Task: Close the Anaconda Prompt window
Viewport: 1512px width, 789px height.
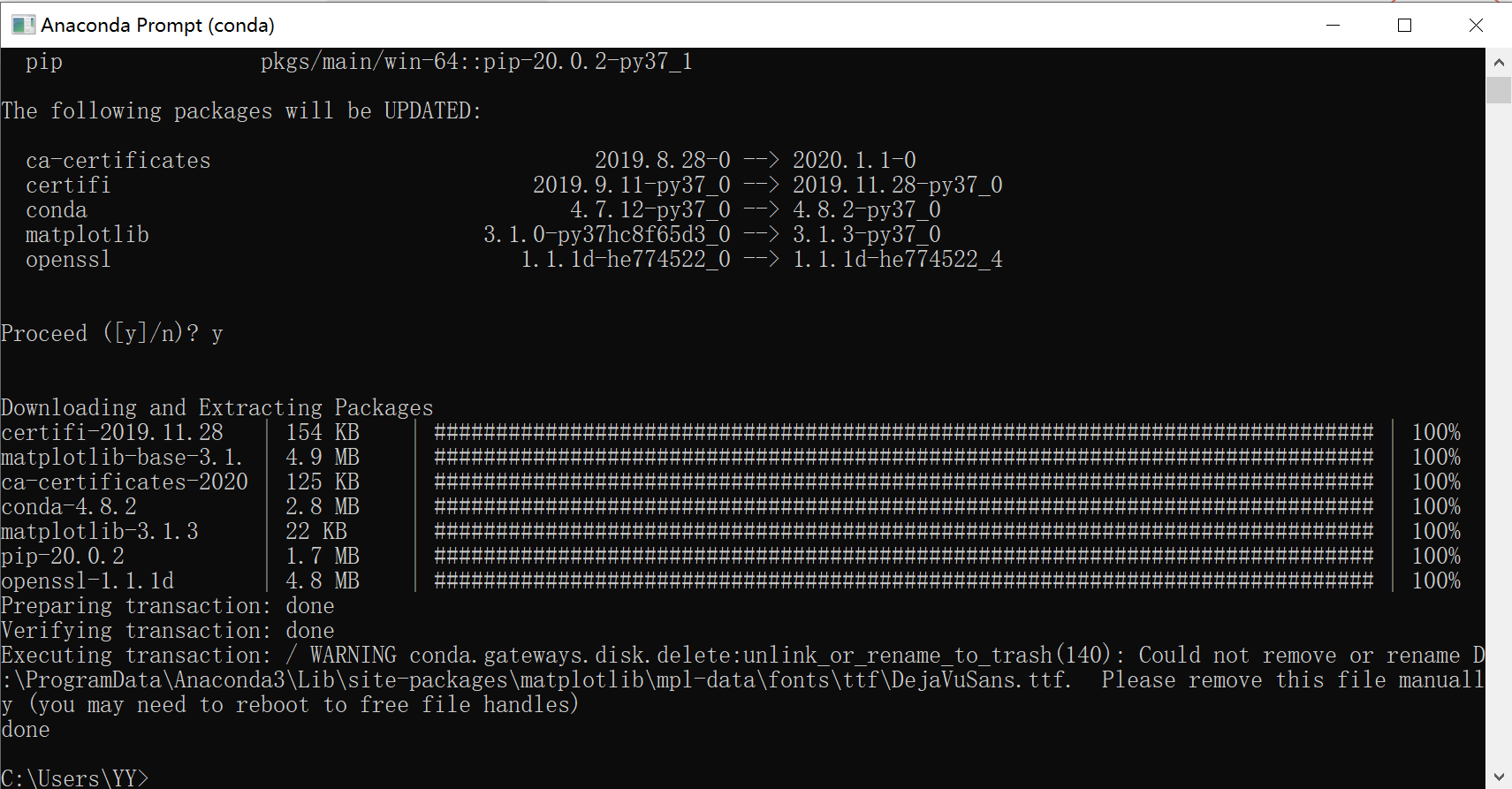Action: (1476, 25)
